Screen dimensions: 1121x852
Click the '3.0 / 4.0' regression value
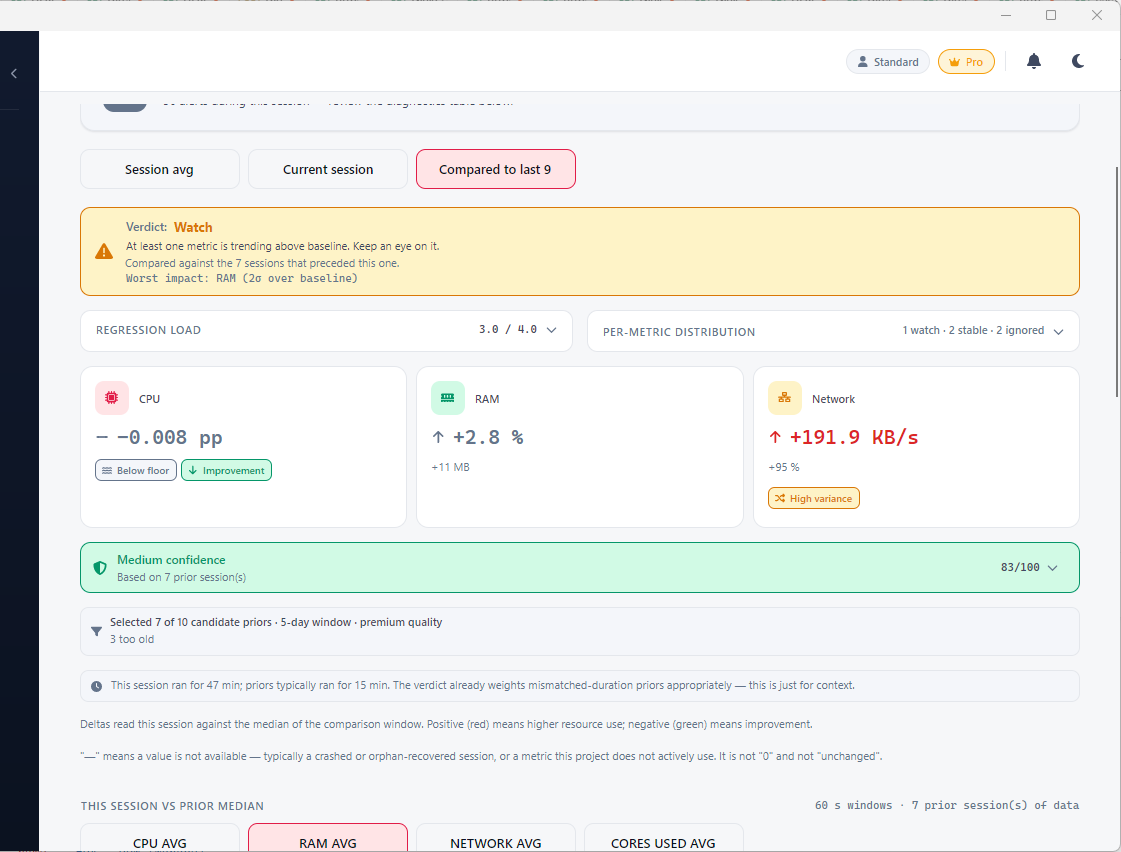click(x=508, y=330)
